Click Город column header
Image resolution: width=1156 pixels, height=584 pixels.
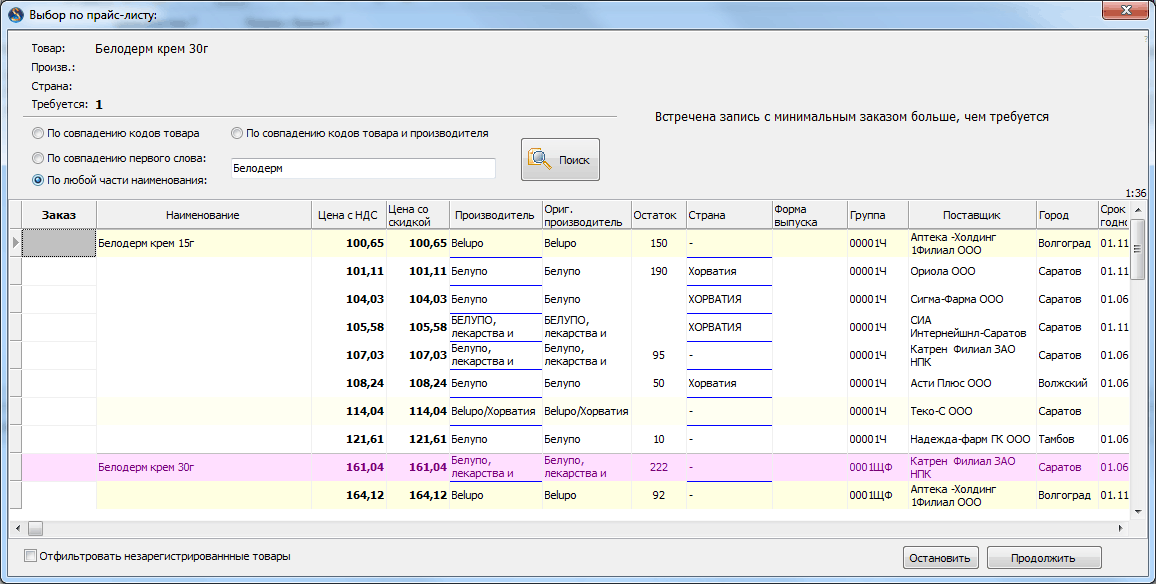click(1067, 215)
